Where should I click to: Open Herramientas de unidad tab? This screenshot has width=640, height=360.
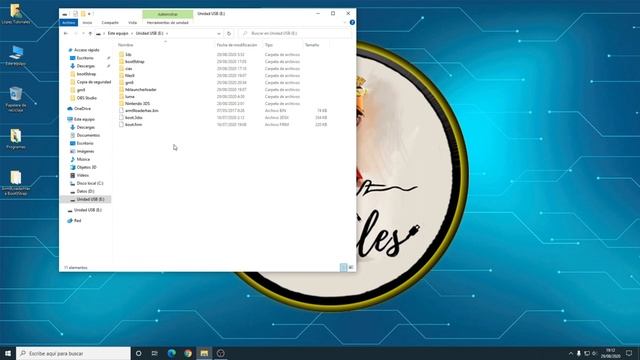[168, 22]
